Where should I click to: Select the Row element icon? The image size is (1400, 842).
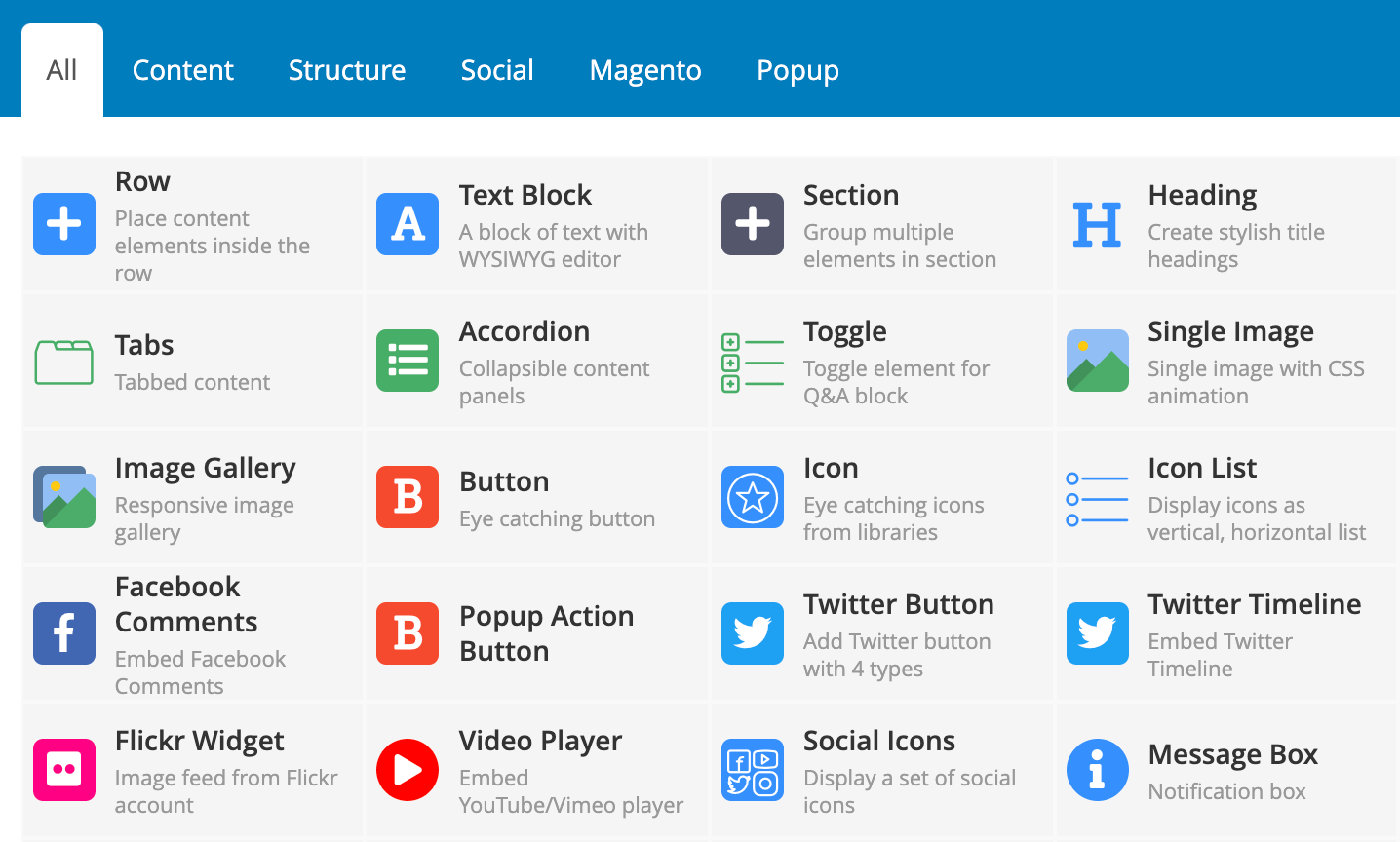(x=64, y=225)
